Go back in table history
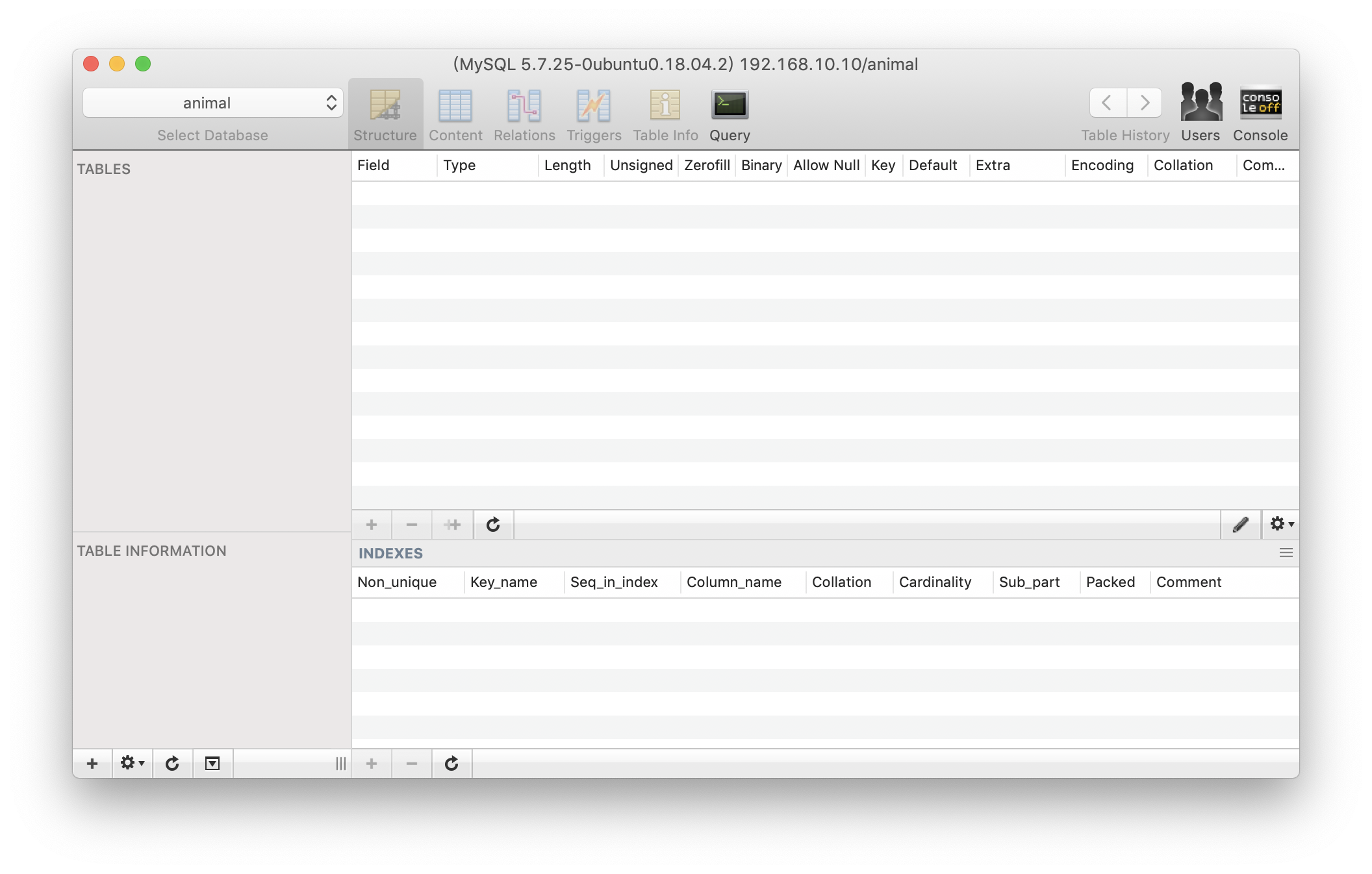1372x874 pixels. tap(1108, 103)
